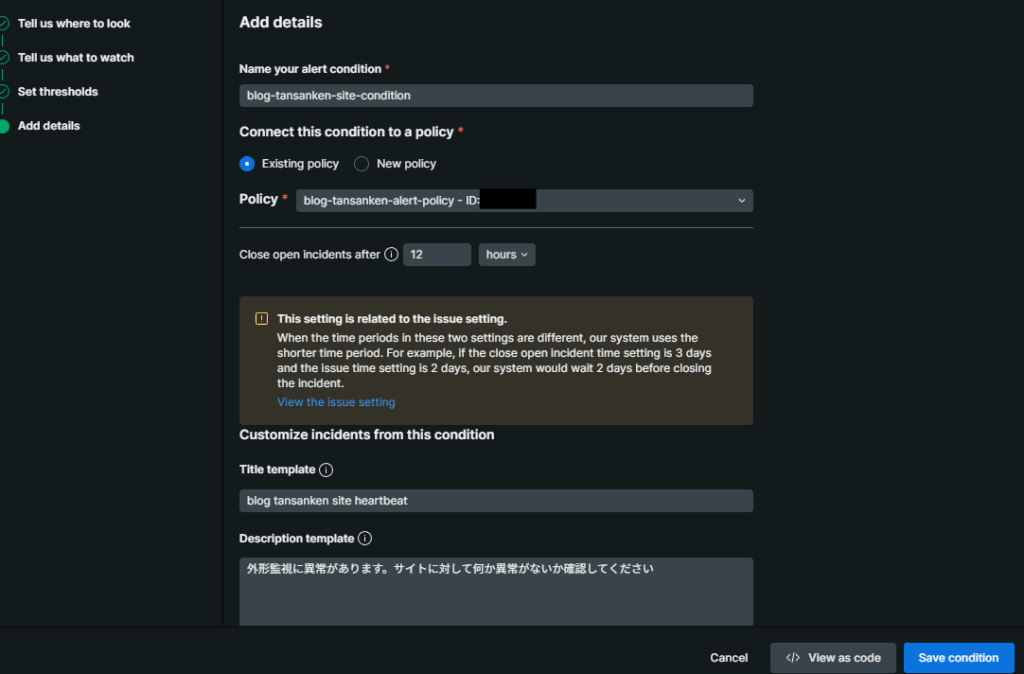Screen dimensions: 1024x674
Task: Go to the Tell us where to look step
Action: [74, 24]
